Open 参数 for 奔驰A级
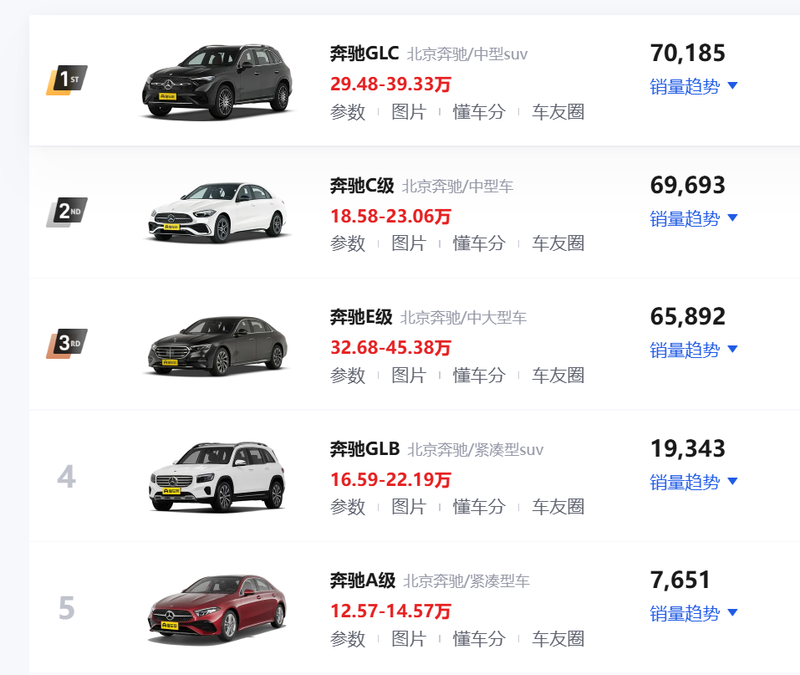 tap(348, 639)
